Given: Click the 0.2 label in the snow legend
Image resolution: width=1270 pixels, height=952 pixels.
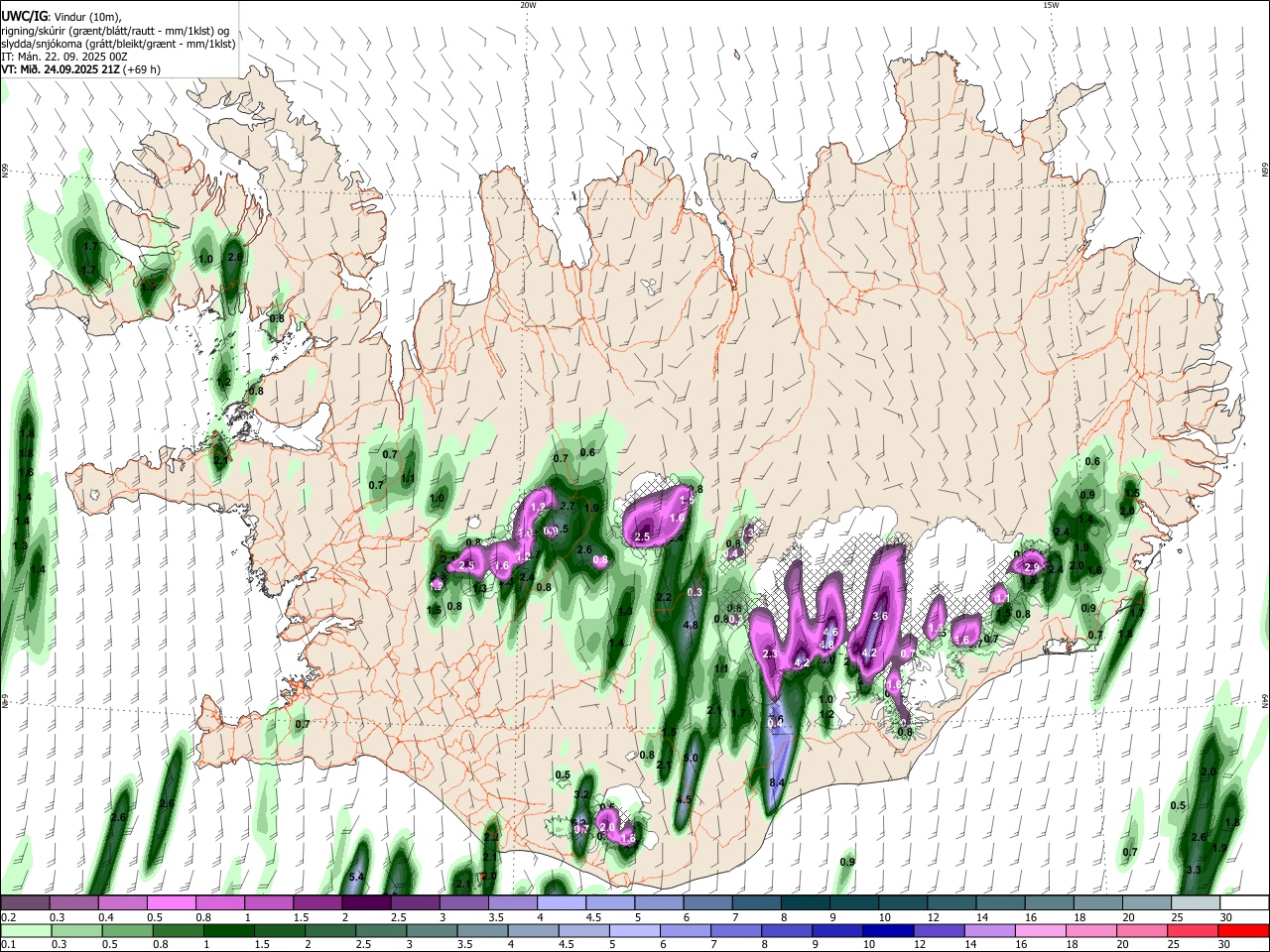Looking at the screenshot, I should tap(7, 917).
